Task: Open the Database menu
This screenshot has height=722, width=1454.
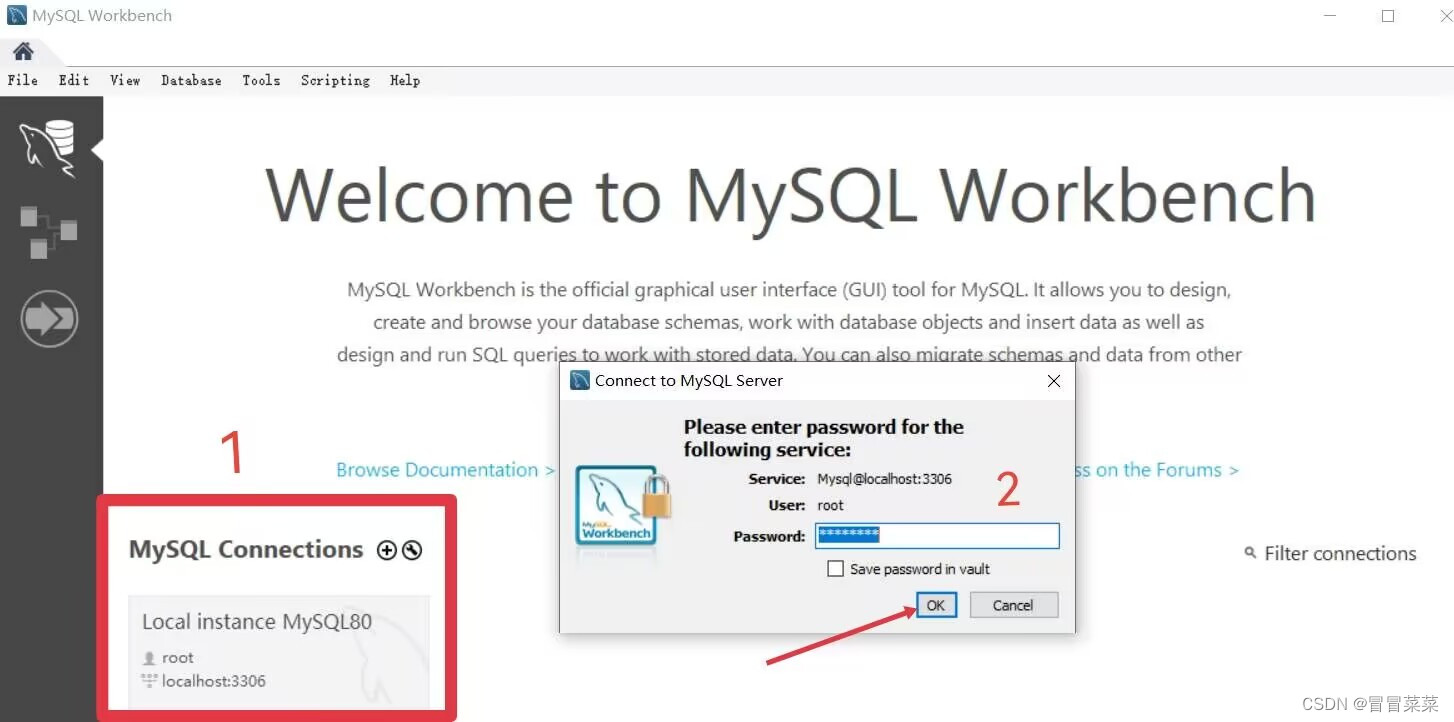Action: pos(191,80)
